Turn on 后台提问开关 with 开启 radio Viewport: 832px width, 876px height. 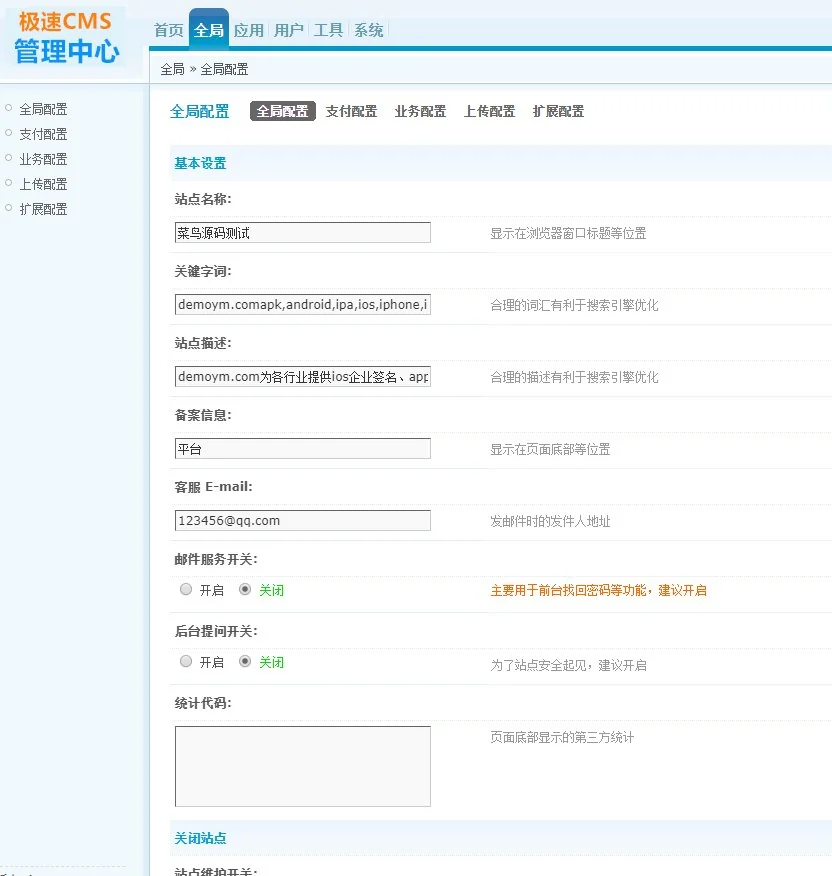(186, 662)
